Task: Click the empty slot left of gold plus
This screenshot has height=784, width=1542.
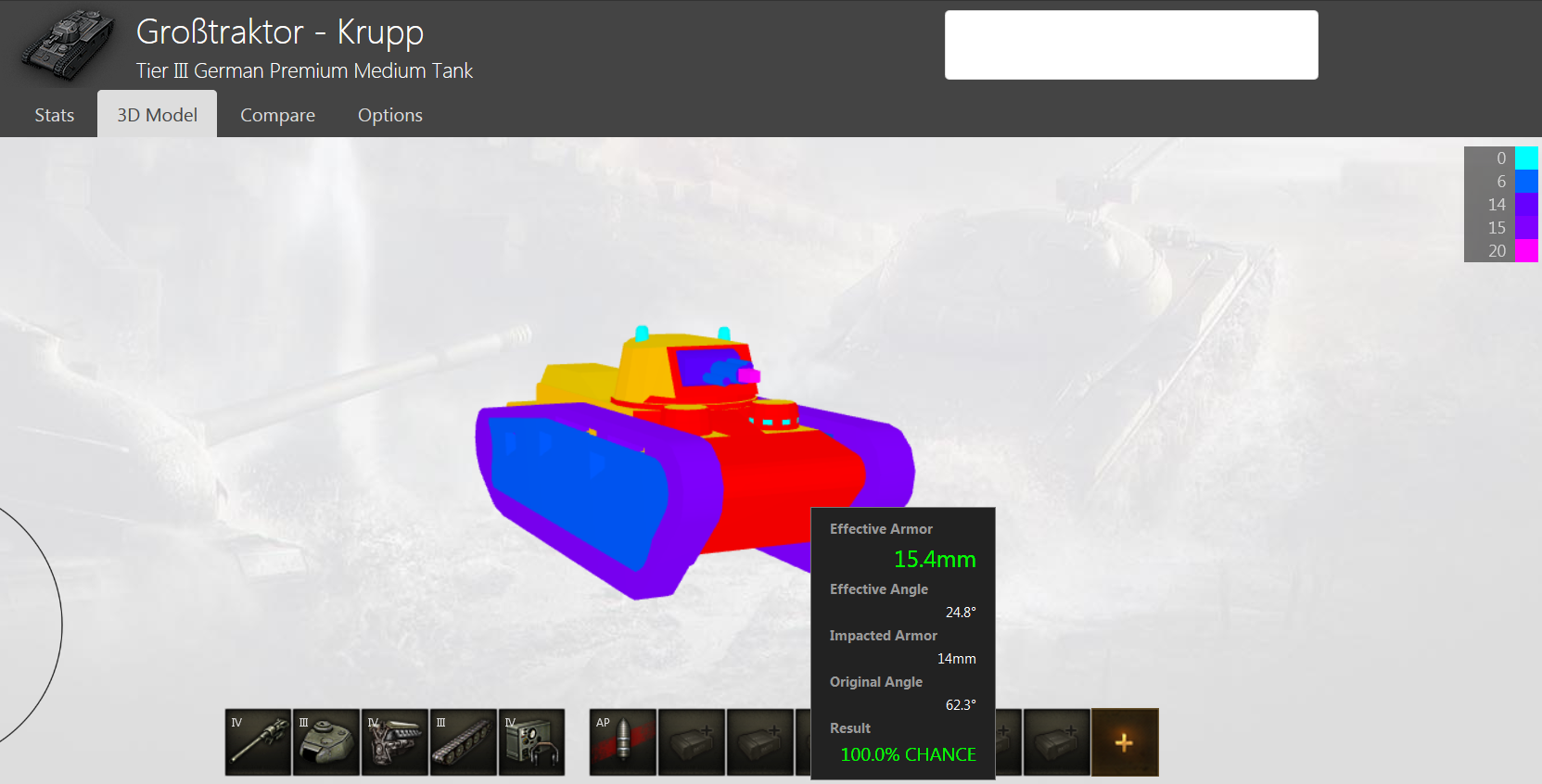Action: tap(1057, 742)
